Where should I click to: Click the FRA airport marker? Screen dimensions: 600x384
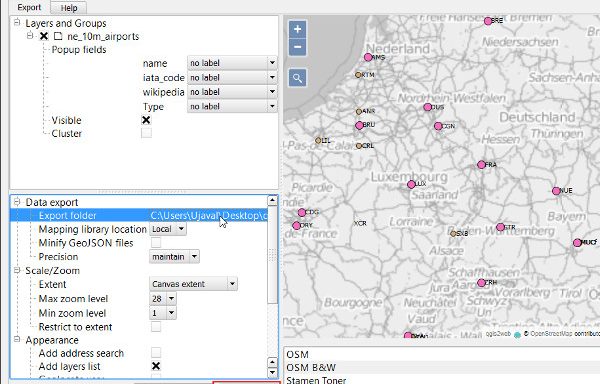pyautogui.click(x=481, y=165)
